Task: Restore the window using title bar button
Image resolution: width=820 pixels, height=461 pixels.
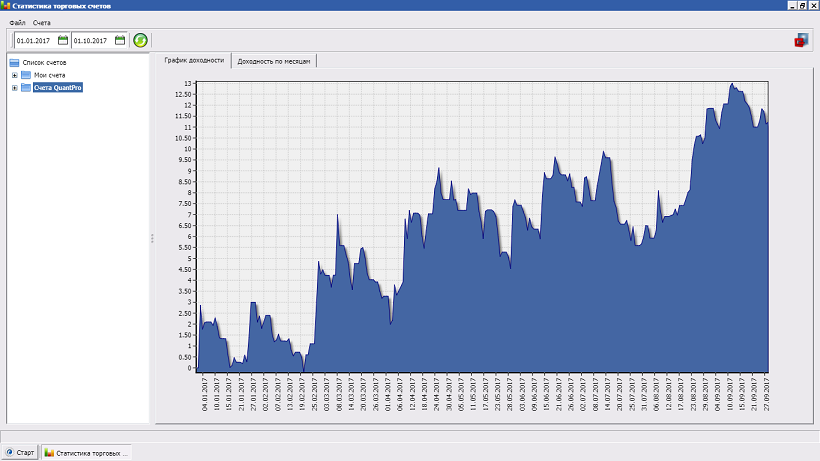Action: [x=802, y=5]
